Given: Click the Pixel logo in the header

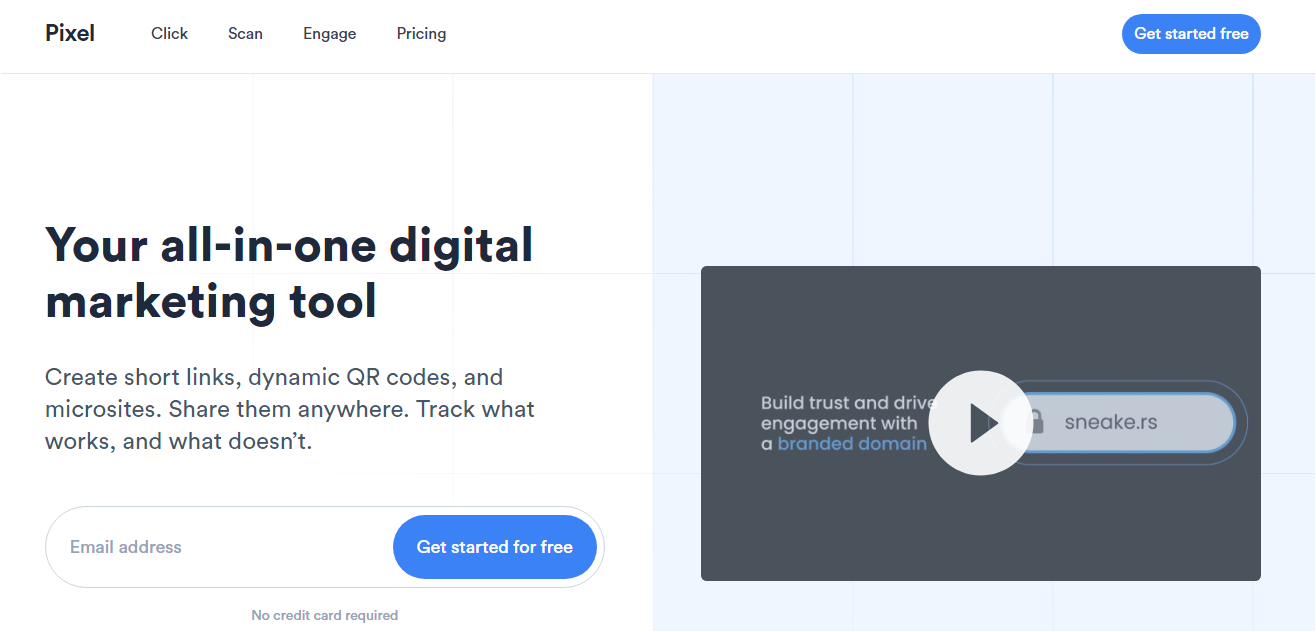Looking at the screenshot, I should (x=70, y=33).
